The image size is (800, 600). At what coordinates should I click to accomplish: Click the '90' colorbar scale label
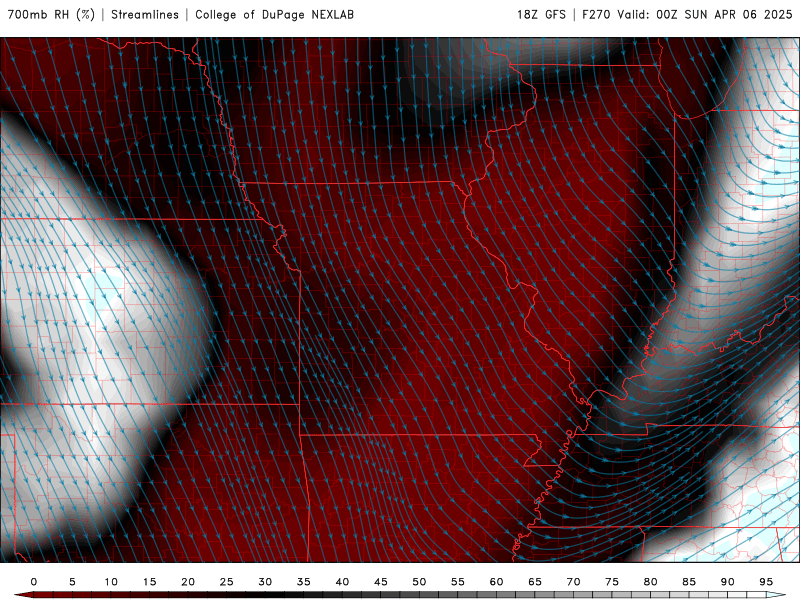(728, 582)
